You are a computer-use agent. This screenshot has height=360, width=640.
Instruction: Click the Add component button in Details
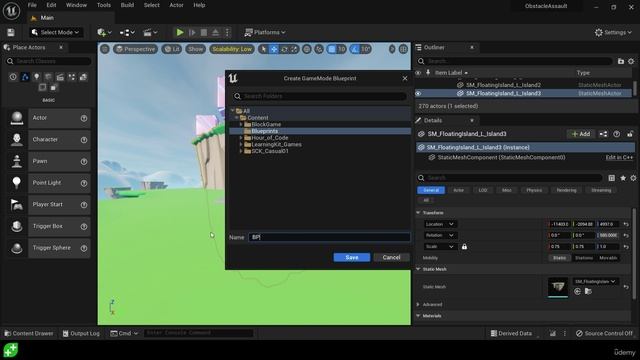tap(580, 134)
